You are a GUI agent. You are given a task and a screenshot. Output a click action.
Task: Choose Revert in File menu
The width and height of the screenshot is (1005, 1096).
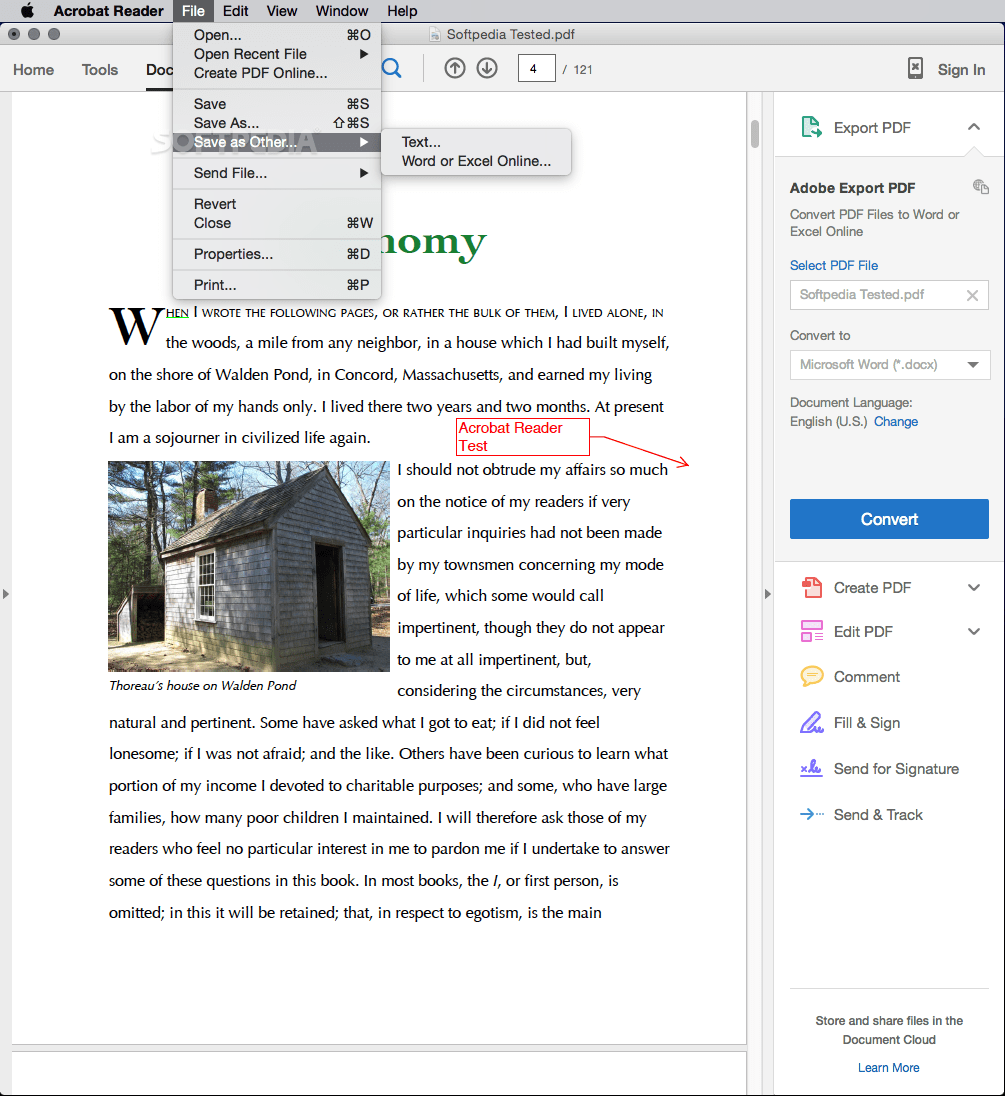(277, 204)
